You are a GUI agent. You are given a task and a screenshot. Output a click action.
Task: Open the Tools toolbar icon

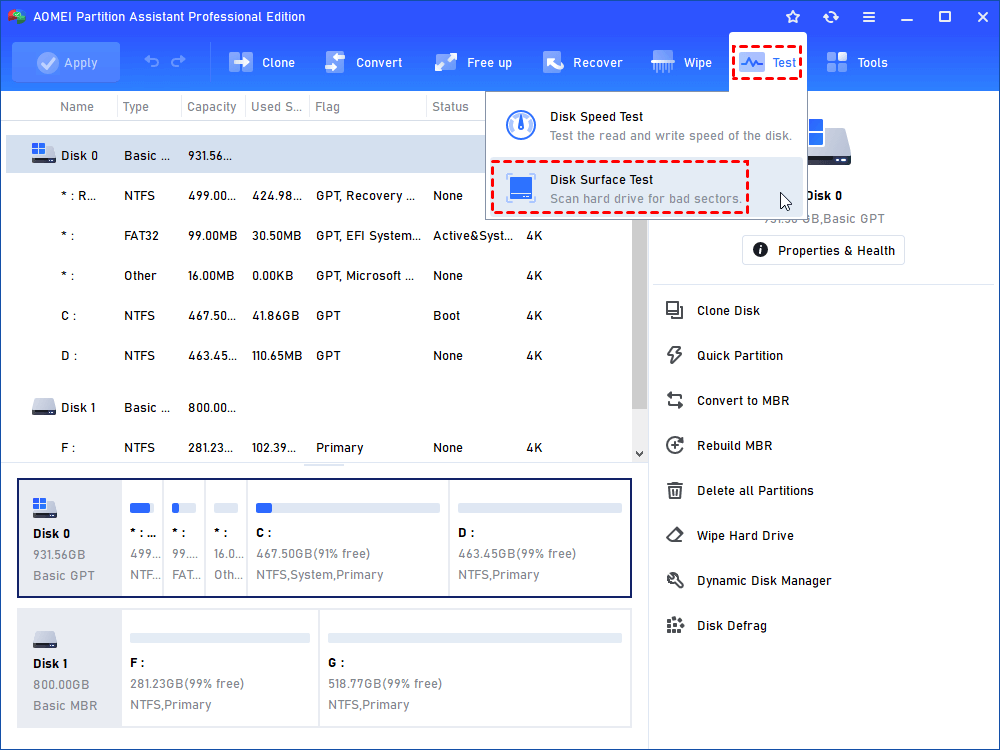click(857, 62)
